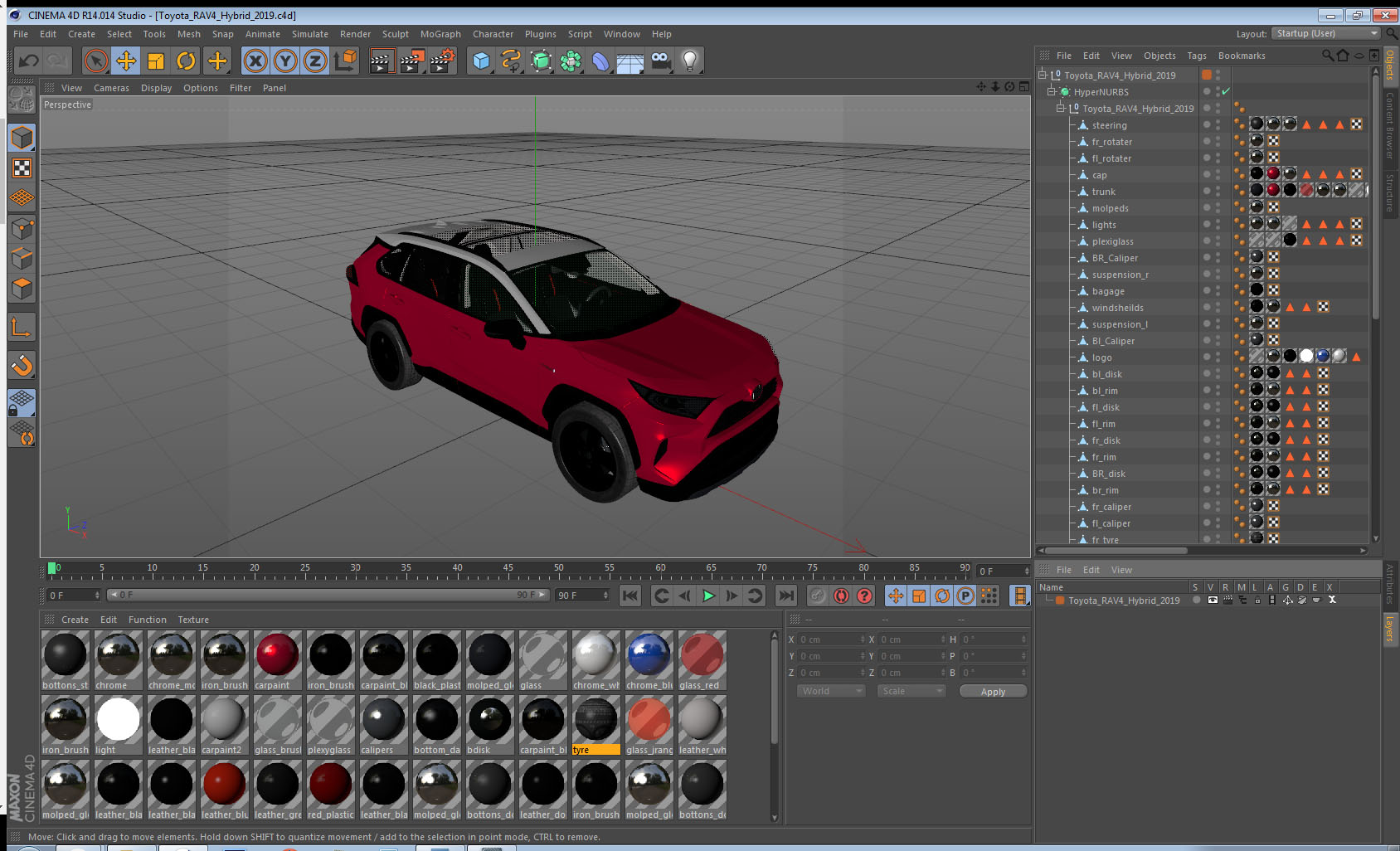The height and width of the screenshot is (851, 1400).
Task: Open the Content Browser side tab
Action: pos(1390,125)
